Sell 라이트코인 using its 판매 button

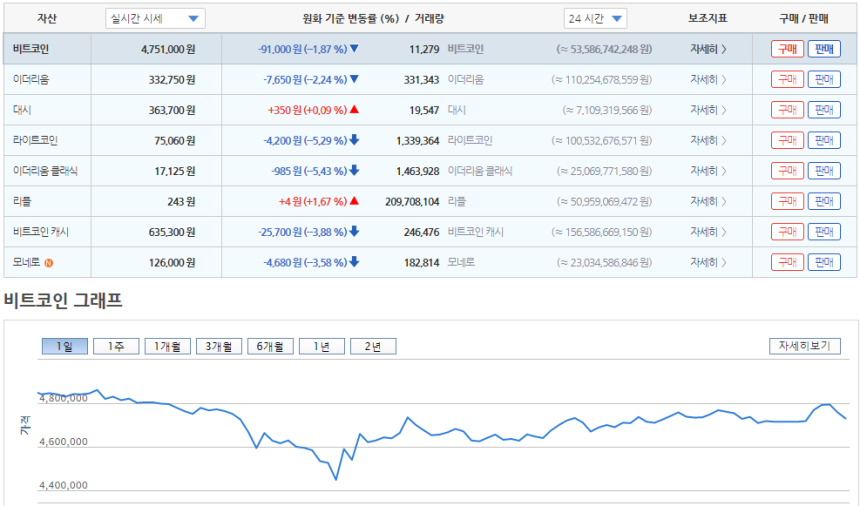coord(824,140)
